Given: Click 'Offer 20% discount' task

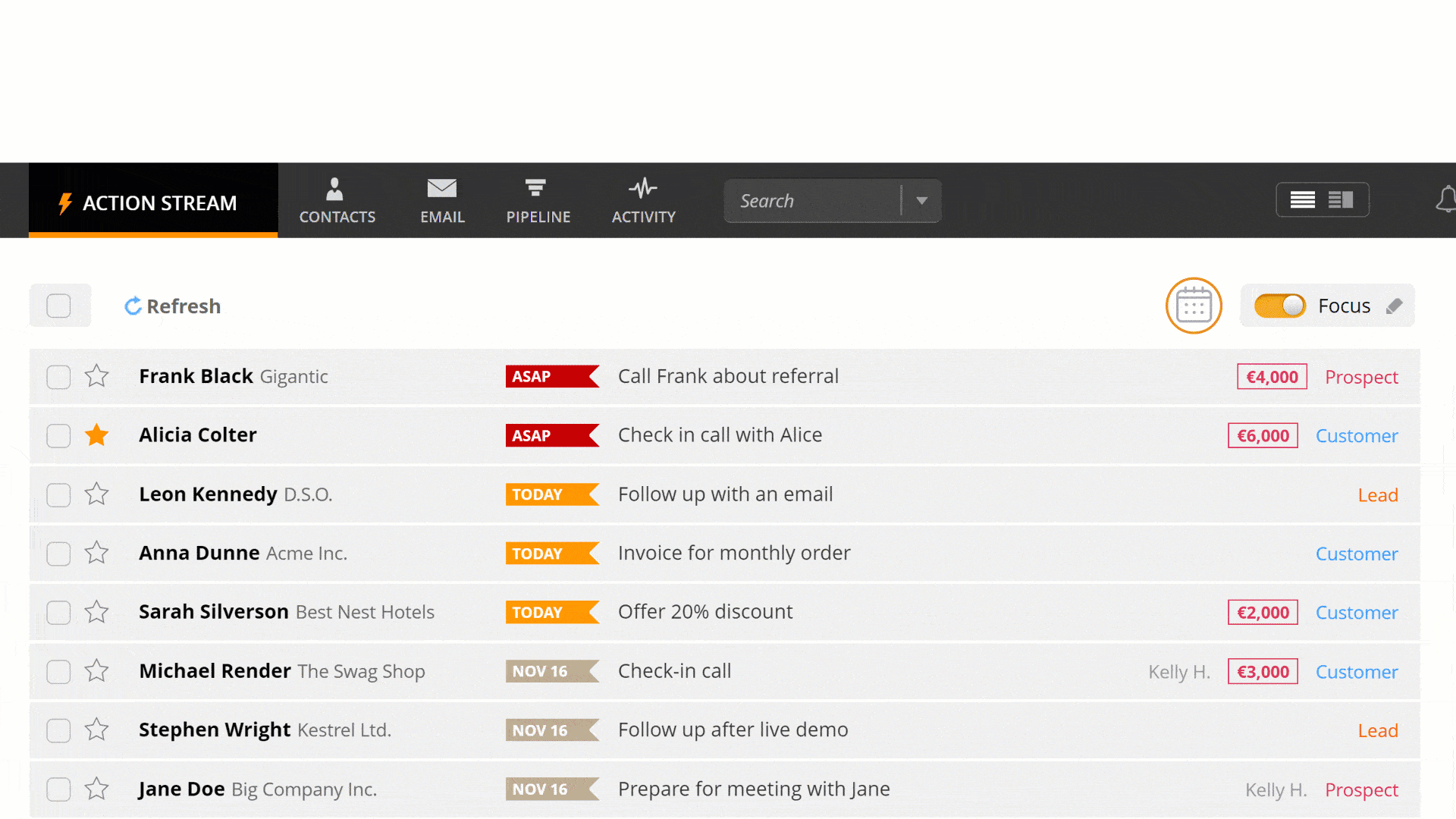Looking at the screenshot, I should pyautogui.click(x=705, y=612).
